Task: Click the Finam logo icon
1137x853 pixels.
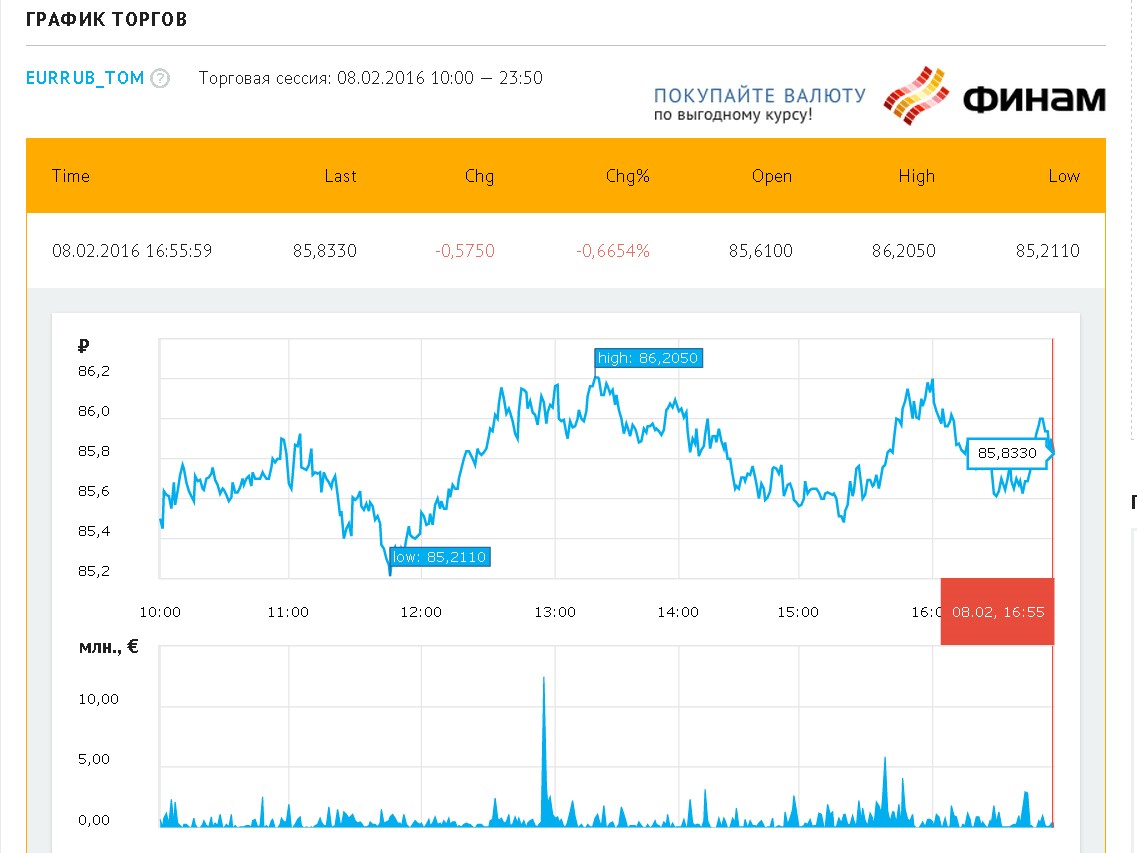Action: (915, 96)
